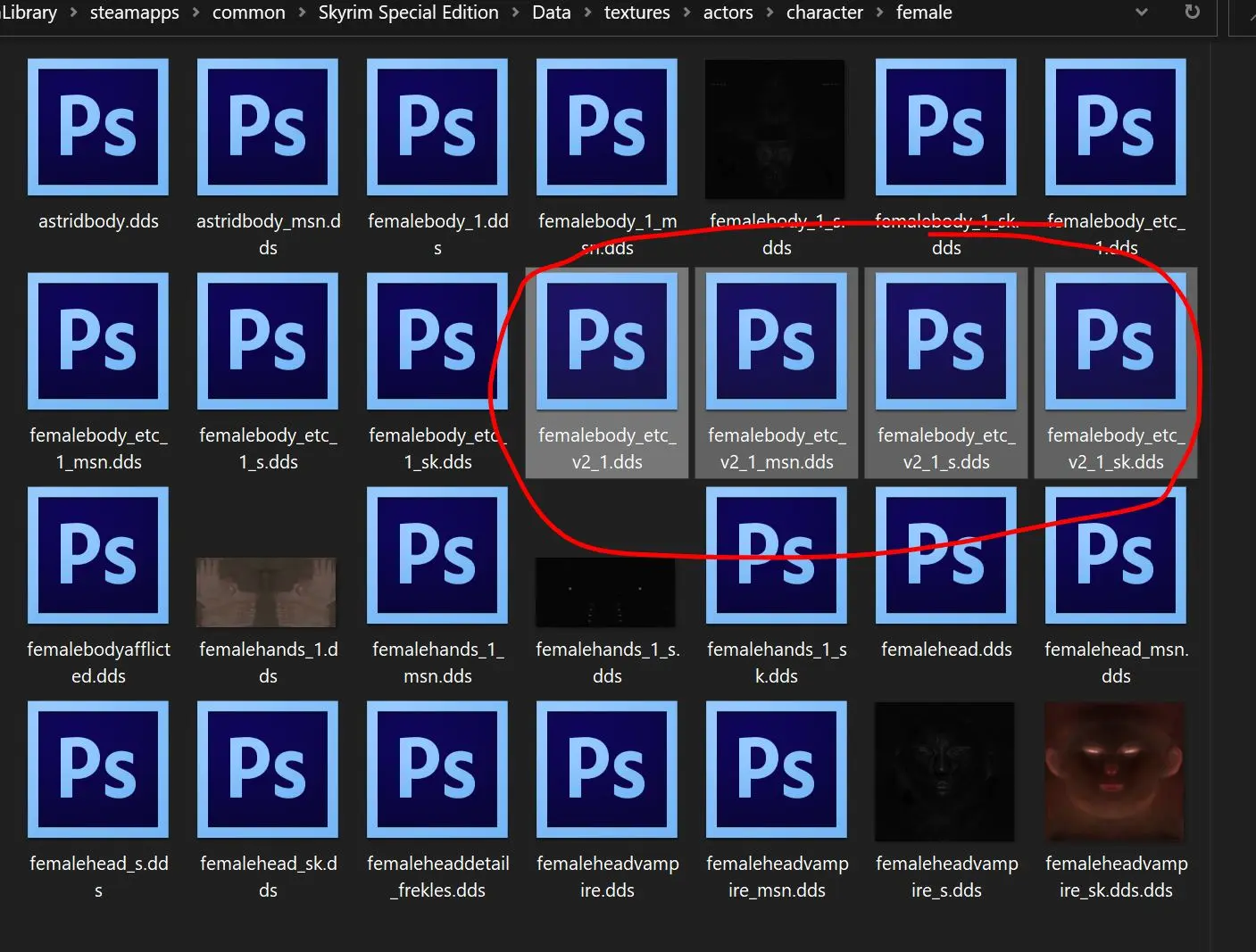Screen dimensions: 1256x952
Task: Click the femalebody_1.dds Photoshop icon
Action: (x=437, y=127)
